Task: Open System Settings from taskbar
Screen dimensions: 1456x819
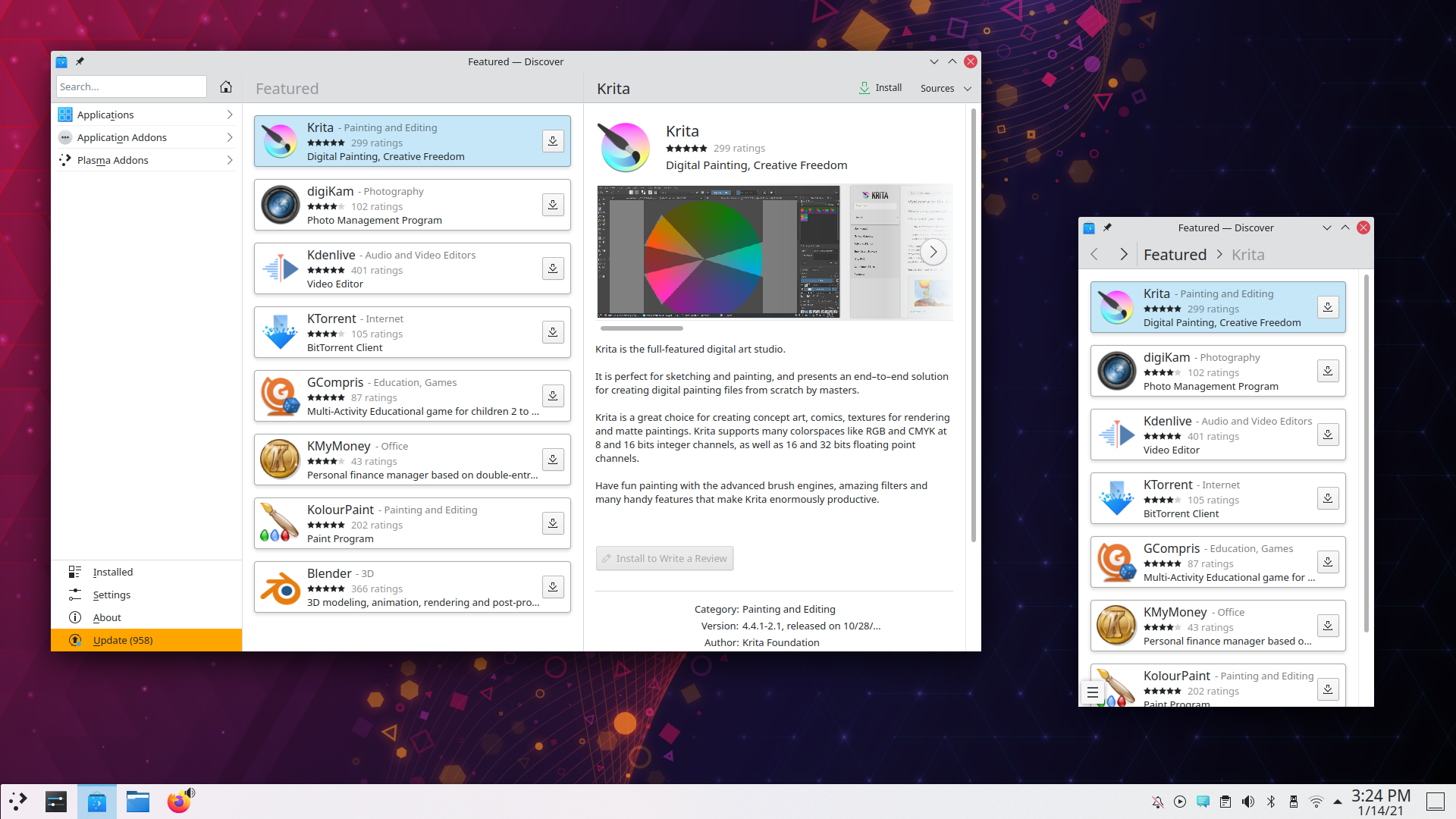Action: [57, 802]
